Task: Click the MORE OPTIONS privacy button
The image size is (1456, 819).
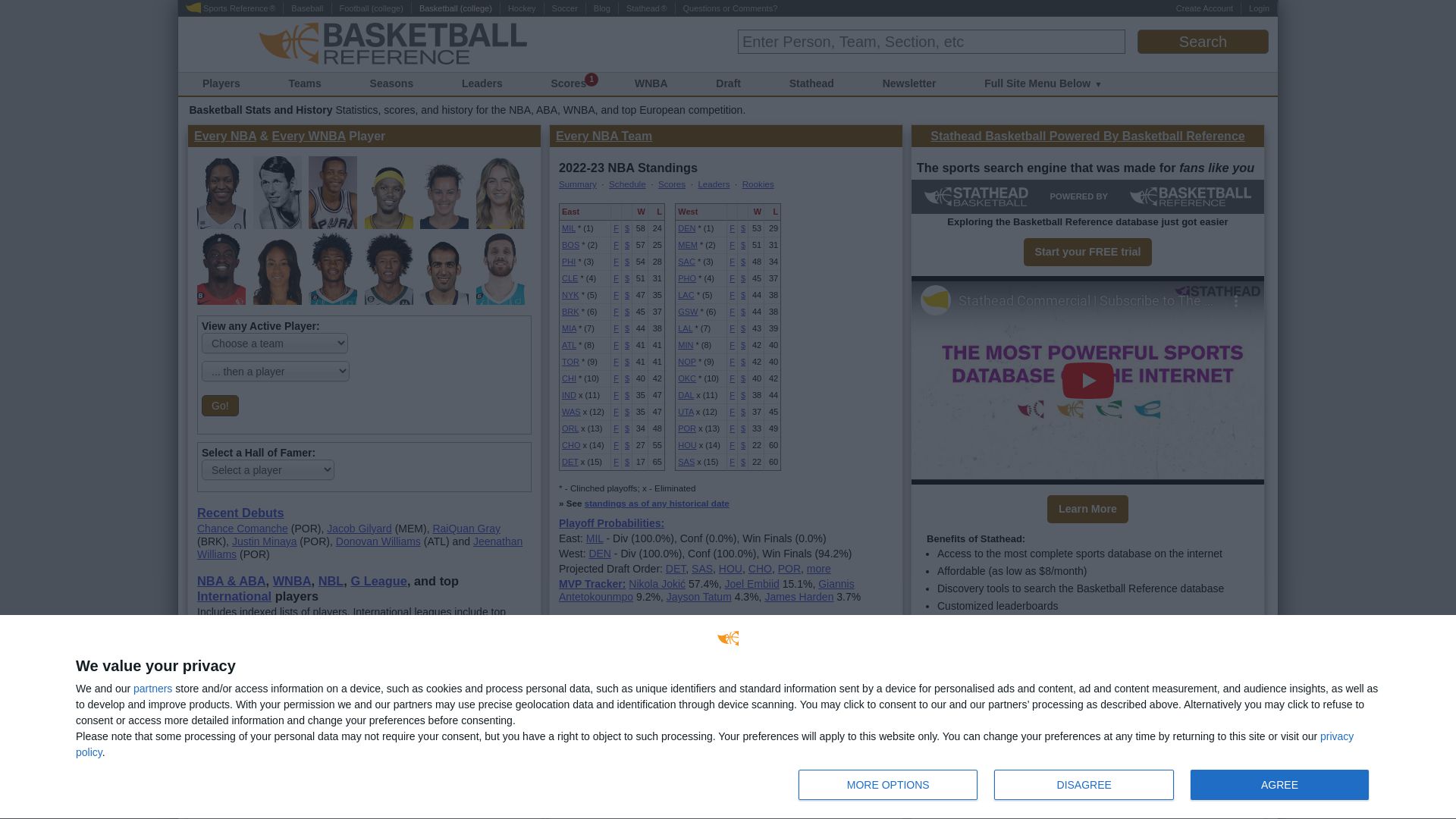Action: click(x=887, y=785)
